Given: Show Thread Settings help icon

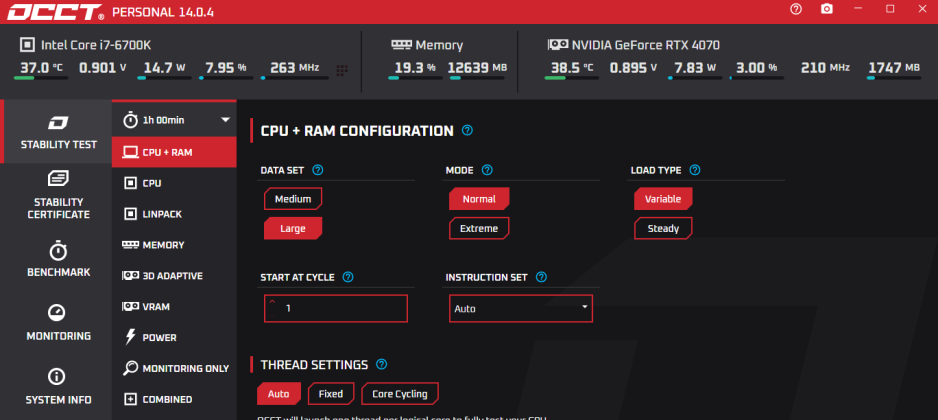Looking at the screenshot, I should click(x=381, y=364).
